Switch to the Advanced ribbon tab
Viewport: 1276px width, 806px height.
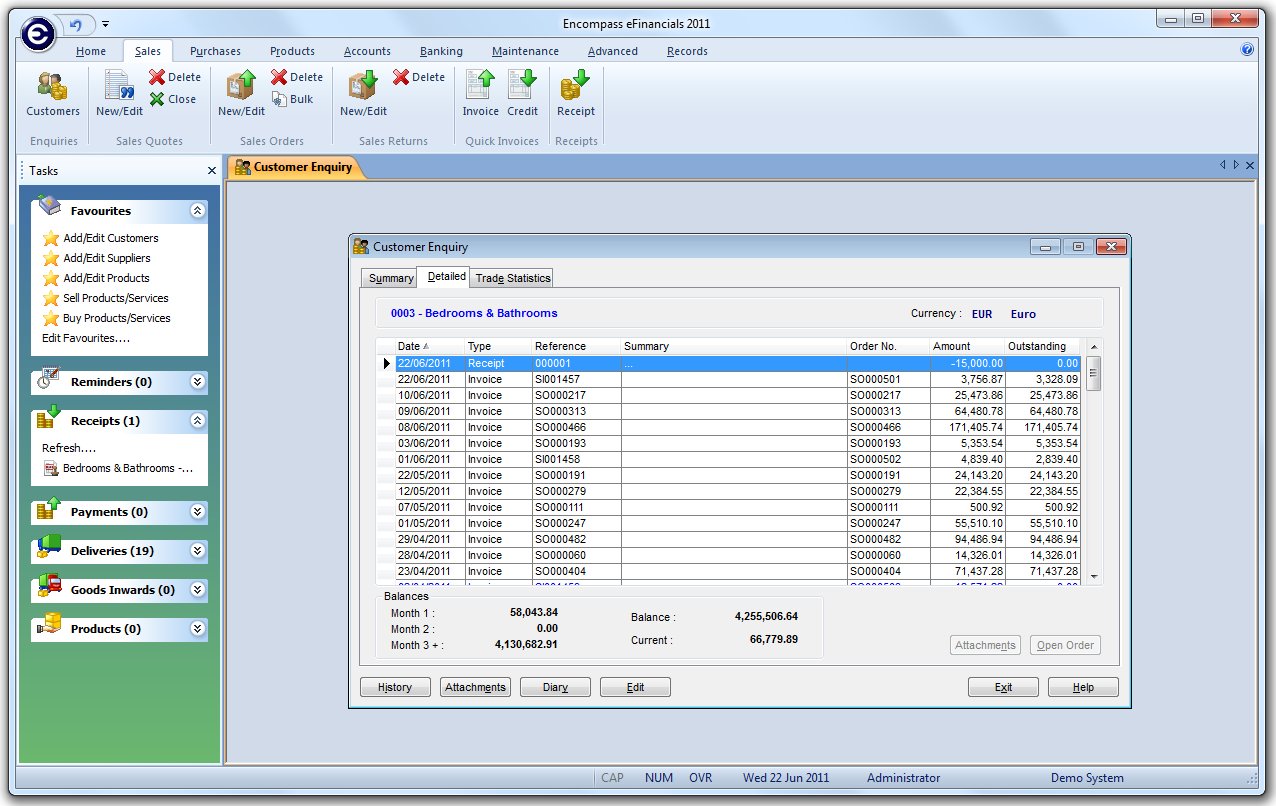[613, 51]
